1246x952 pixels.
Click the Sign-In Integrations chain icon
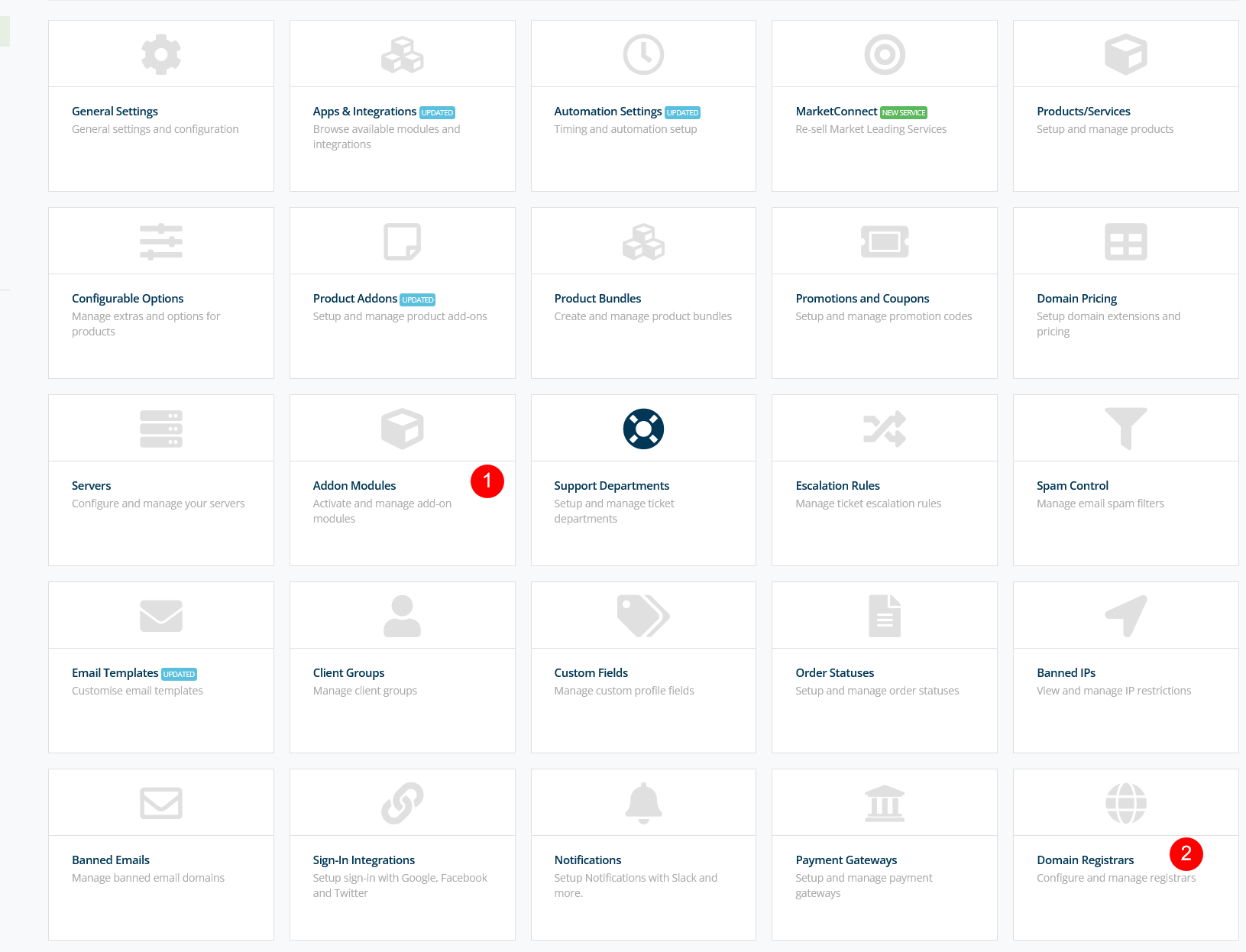pos(402,803)
